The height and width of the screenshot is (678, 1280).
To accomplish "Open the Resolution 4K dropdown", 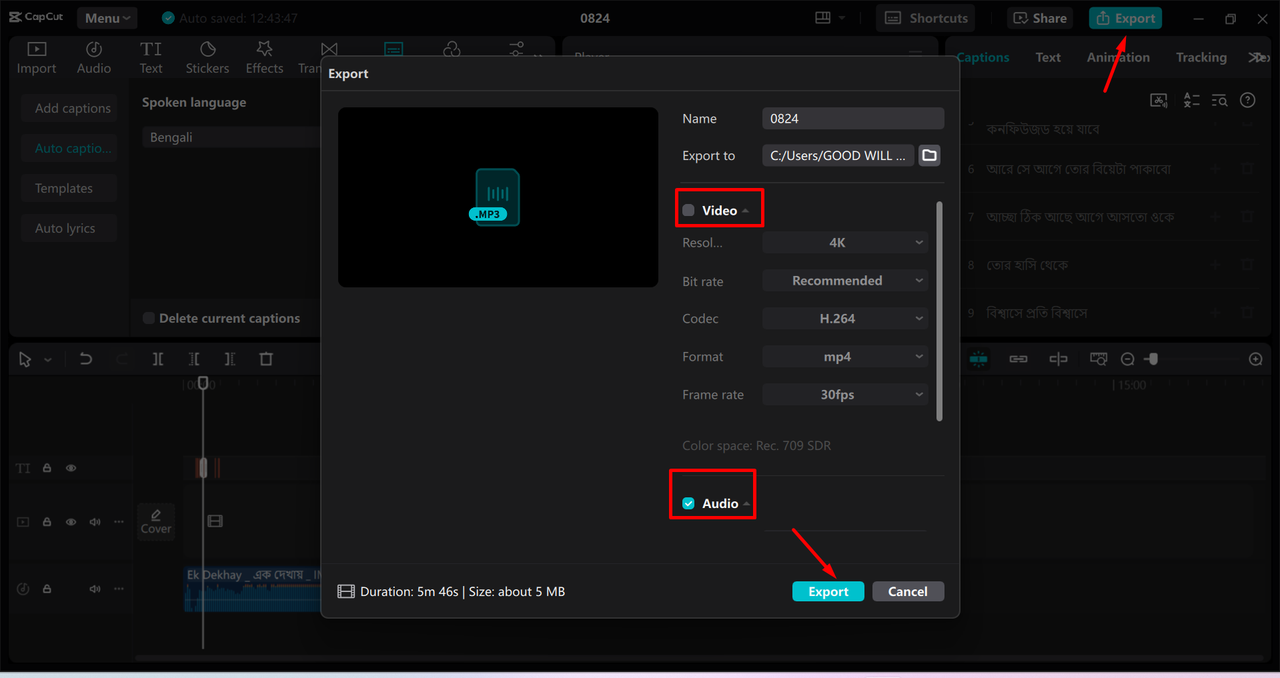I will click(845, 242).
